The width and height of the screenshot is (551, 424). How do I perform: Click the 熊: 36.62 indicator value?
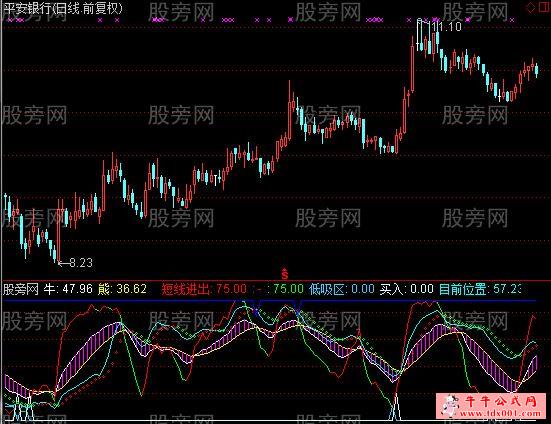tap(122, 289)
